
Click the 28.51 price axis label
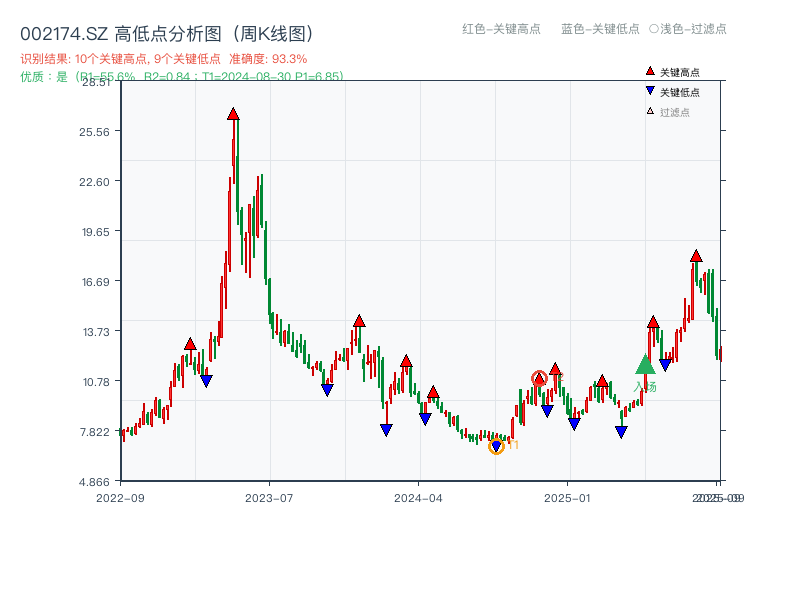96,84
